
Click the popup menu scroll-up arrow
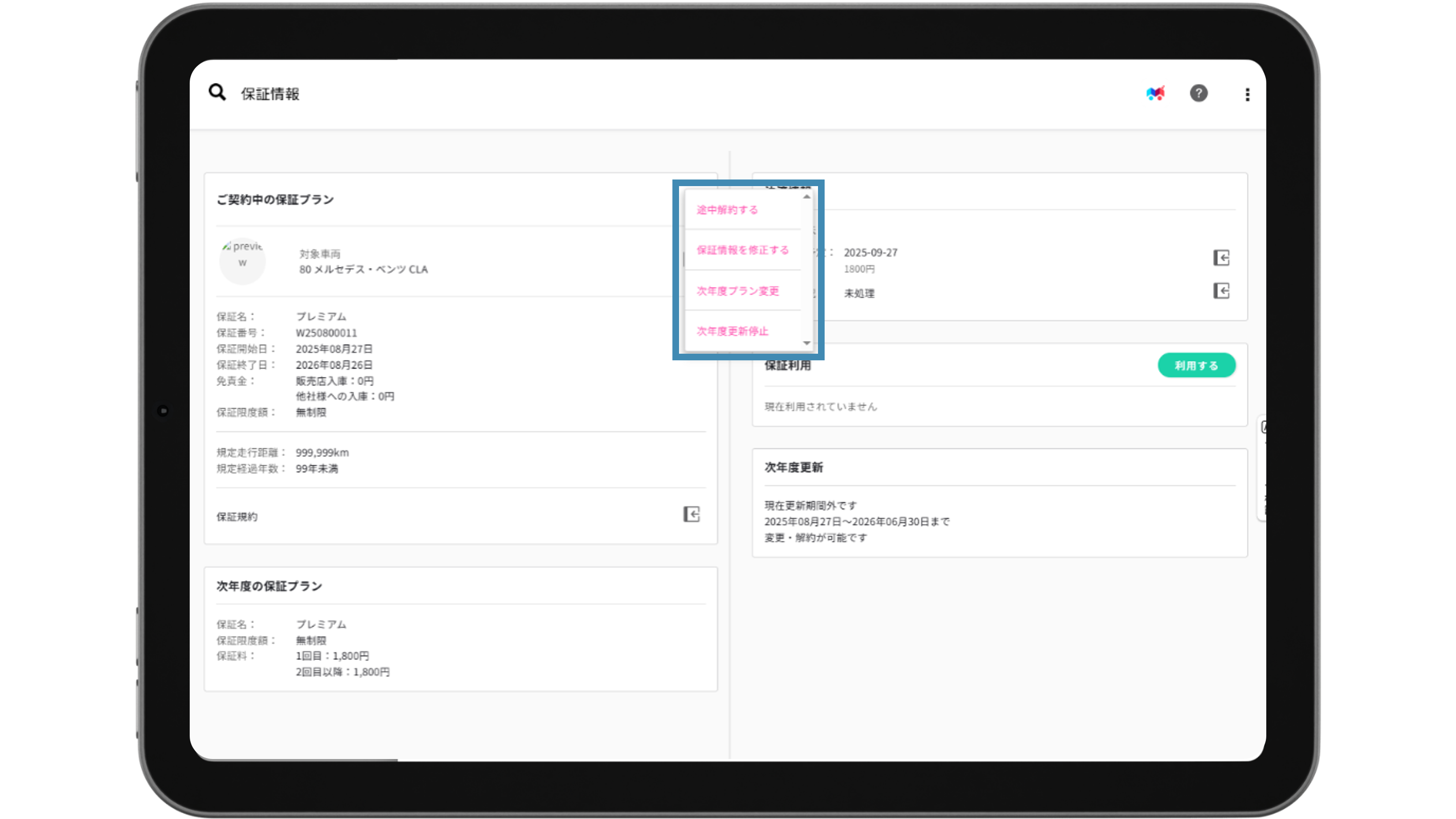click(807, 197)
